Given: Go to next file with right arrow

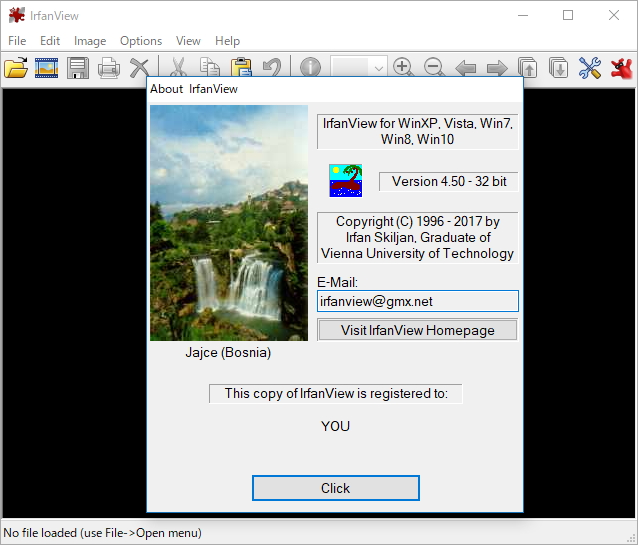Looking at the screenshot, I should 497,68.
